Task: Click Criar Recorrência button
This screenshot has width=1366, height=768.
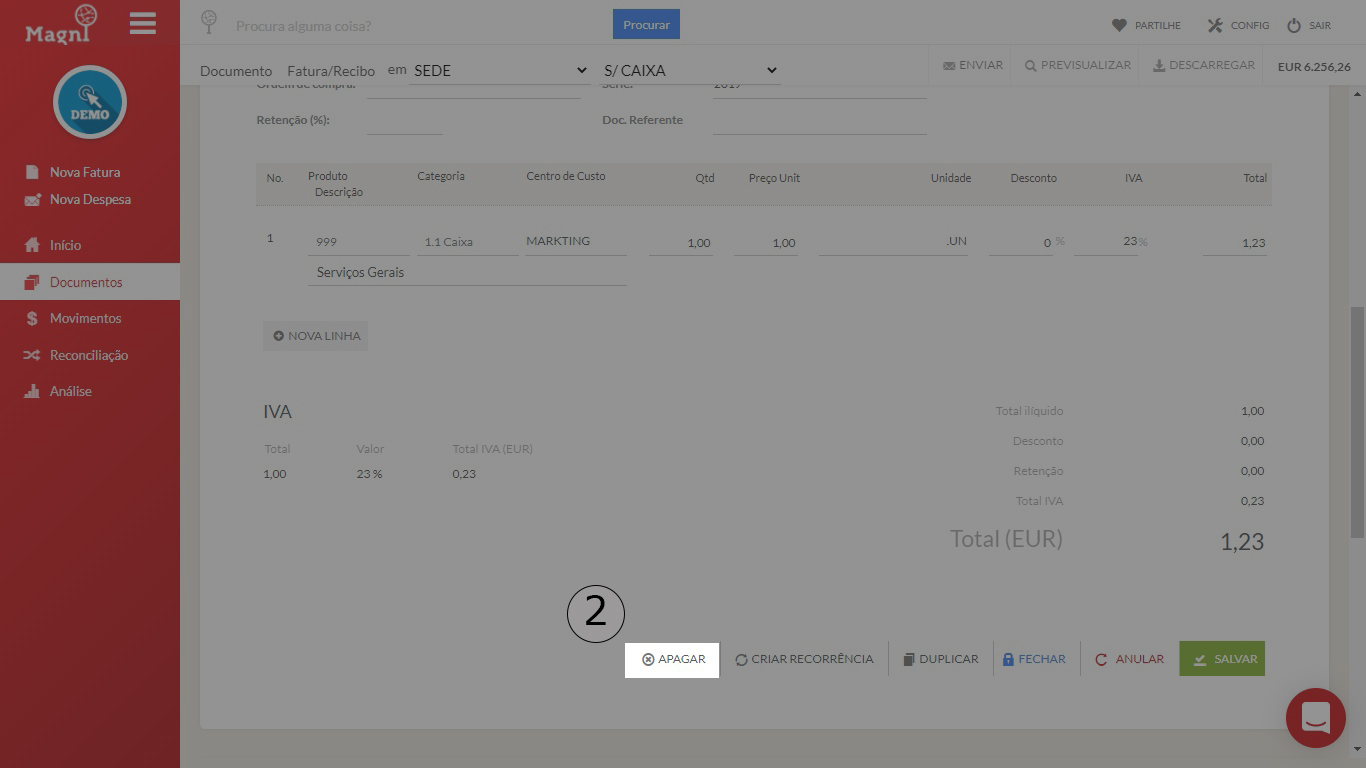Action: pos(804,660)
